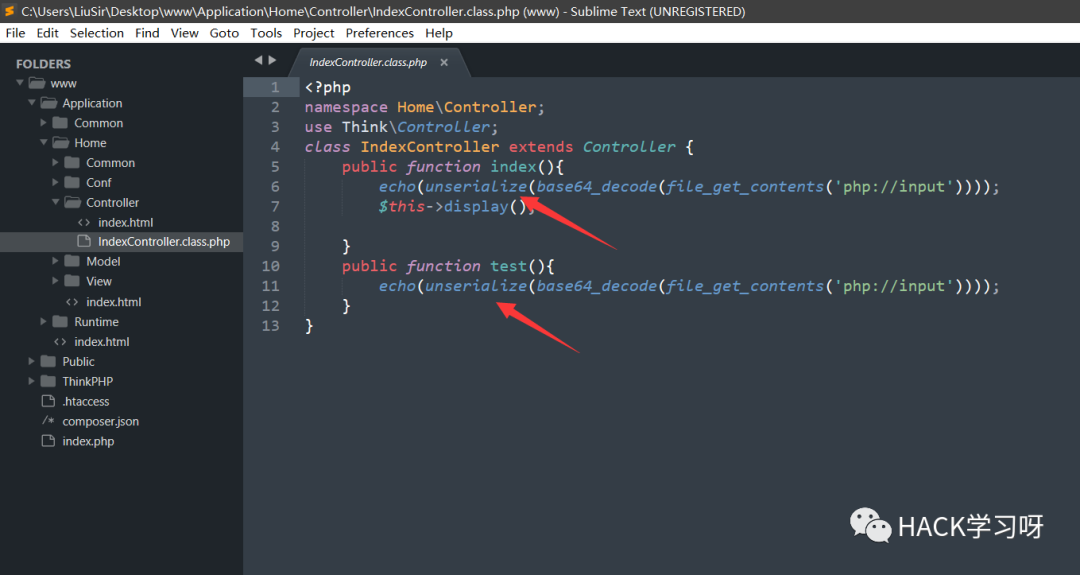Screen dimensions: 1080x575
Task: Collapse the Home folder arrow
Action: (43, 143)
